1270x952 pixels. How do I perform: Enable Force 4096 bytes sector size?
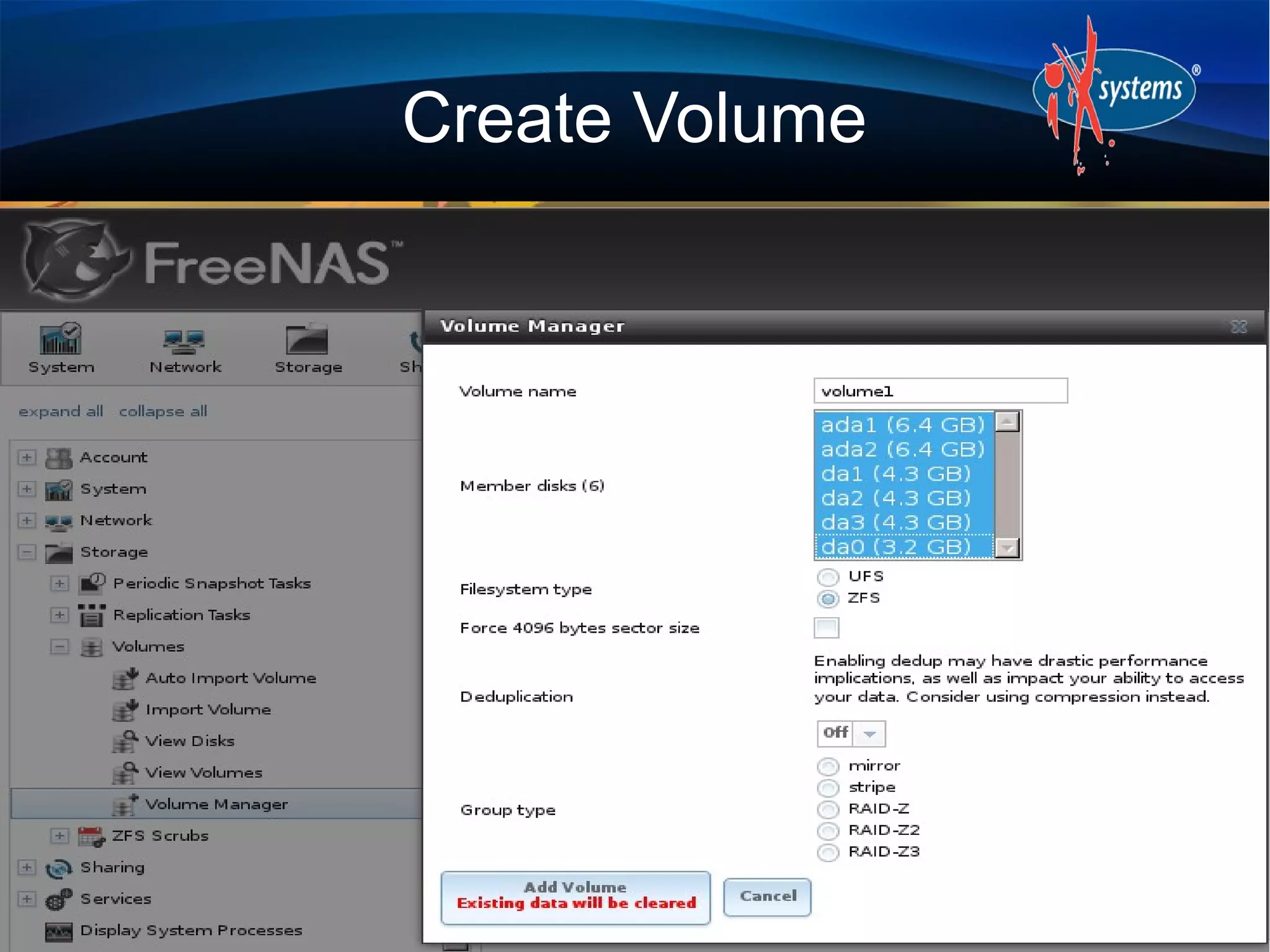pyautogui.click(x=826, y=628)
